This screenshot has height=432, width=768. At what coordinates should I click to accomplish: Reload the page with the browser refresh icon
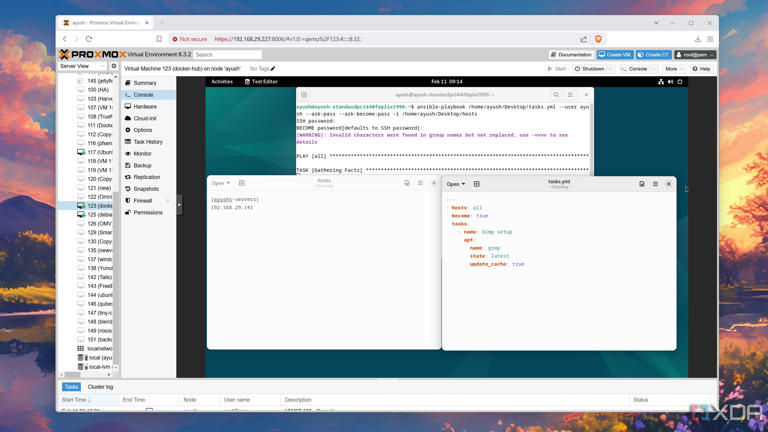[x=89, y=39]
